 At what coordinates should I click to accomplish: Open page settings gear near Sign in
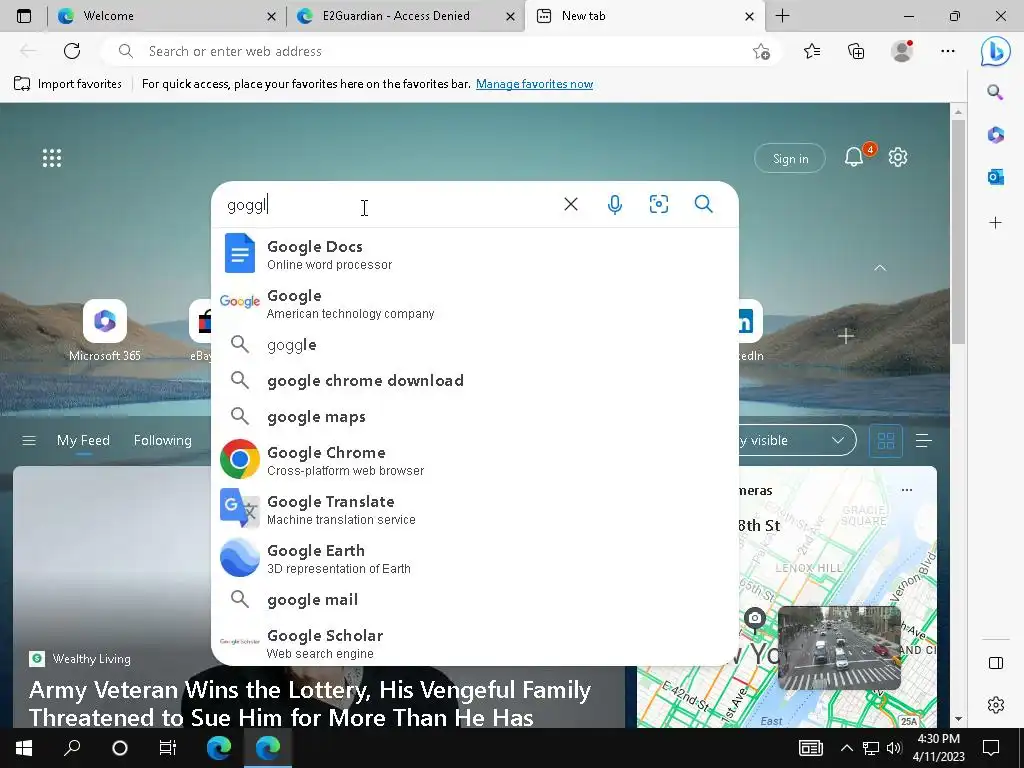(x=898, y=157)
